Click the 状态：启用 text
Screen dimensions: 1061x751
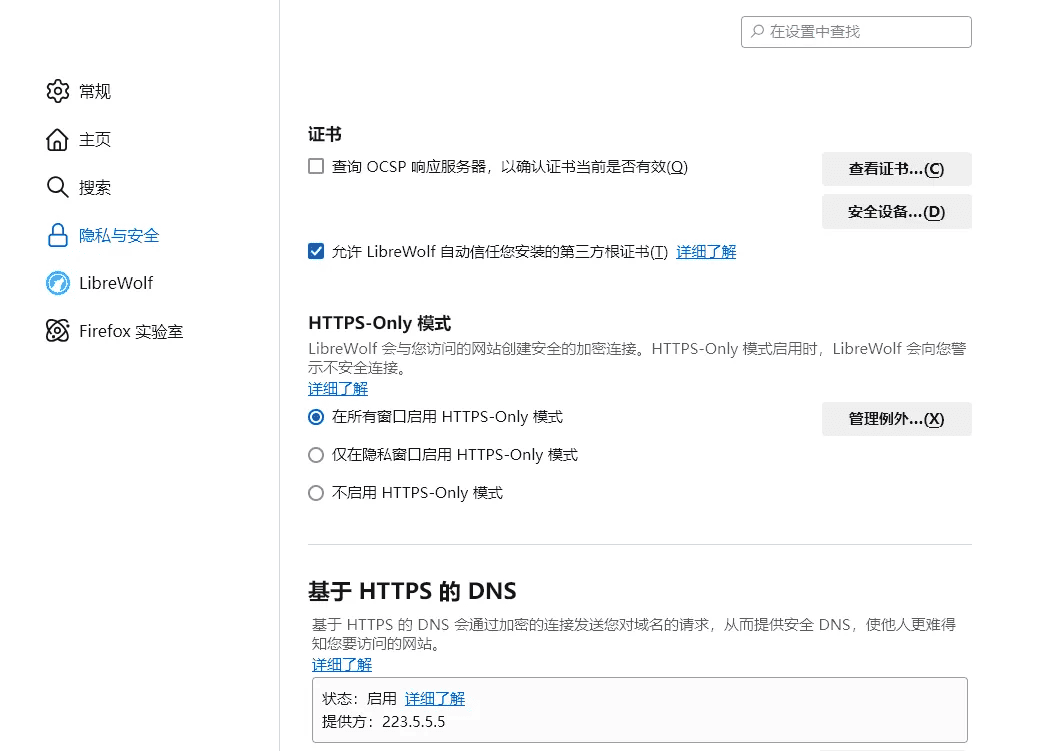tap(359, 698)
